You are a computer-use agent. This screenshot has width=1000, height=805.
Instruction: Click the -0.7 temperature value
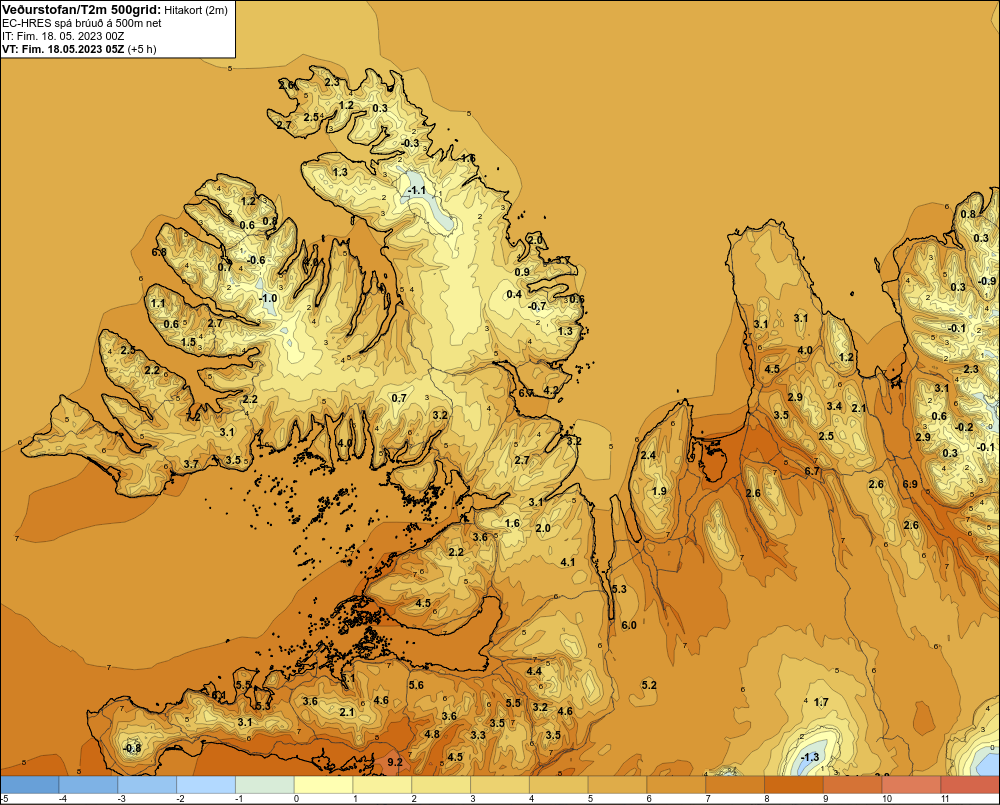(537, 306)
